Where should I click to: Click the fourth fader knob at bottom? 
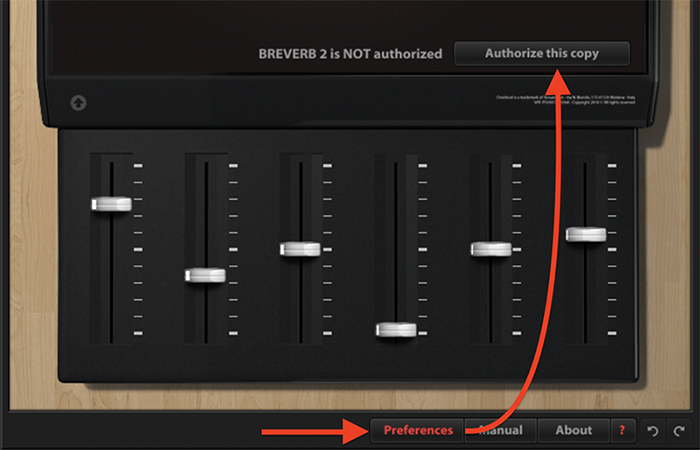point(396,330)
